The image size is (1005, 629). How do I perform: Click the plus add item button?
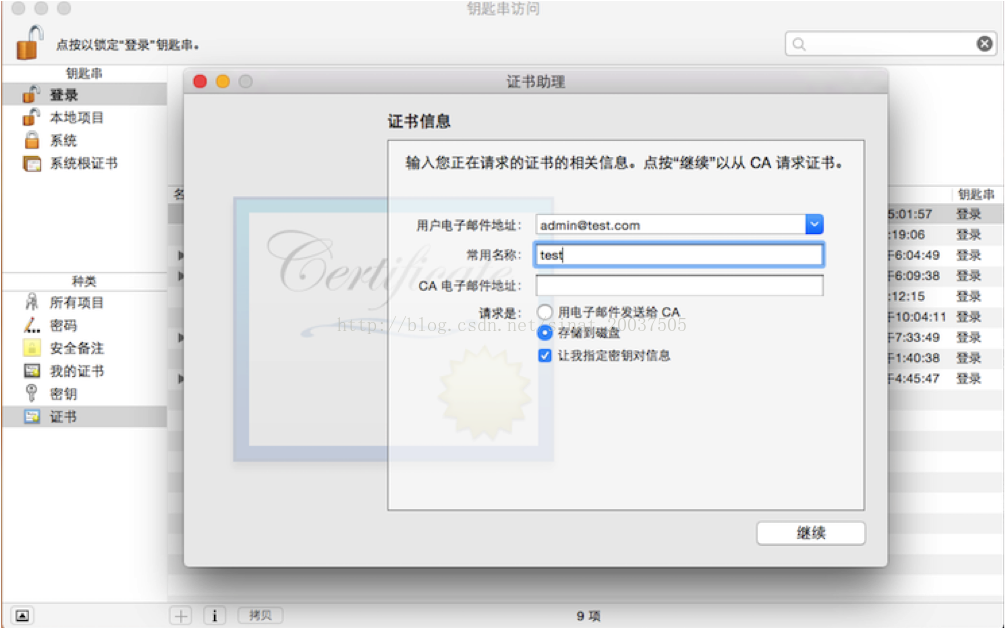pyautogui.click(x=181, y=616)
